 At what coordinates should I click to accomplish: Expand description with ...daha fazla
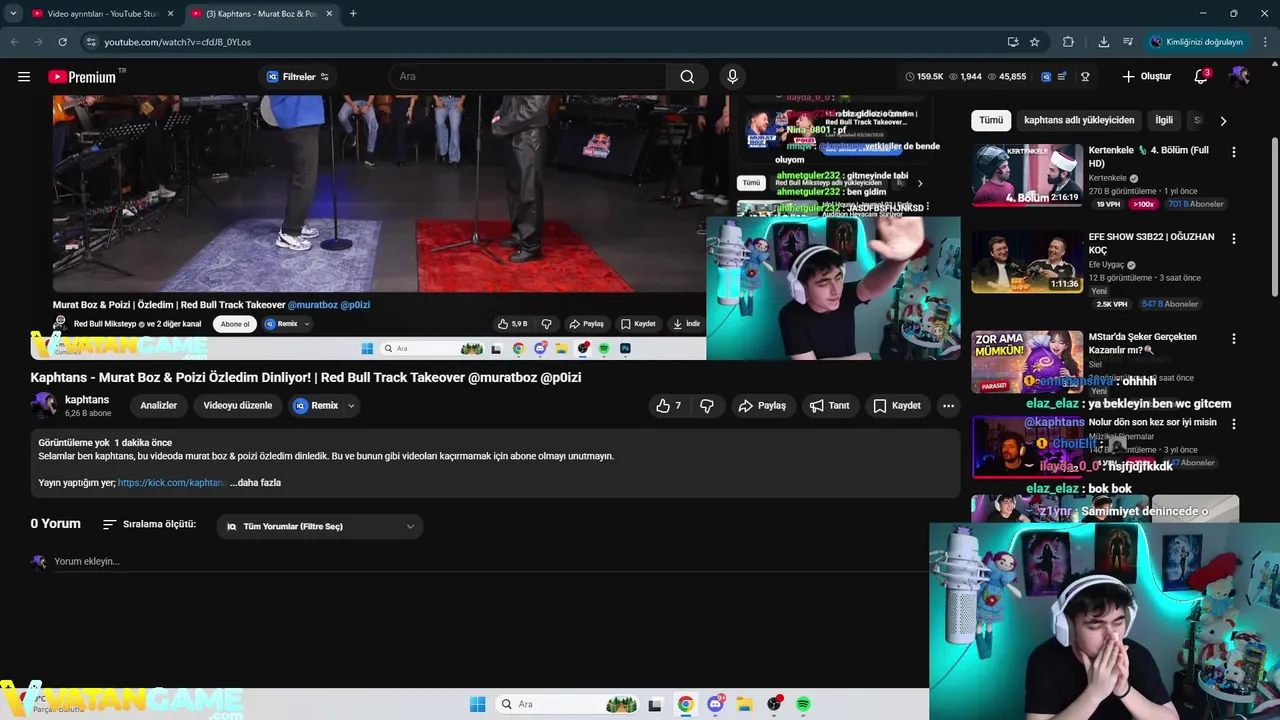tap(255, 483)
